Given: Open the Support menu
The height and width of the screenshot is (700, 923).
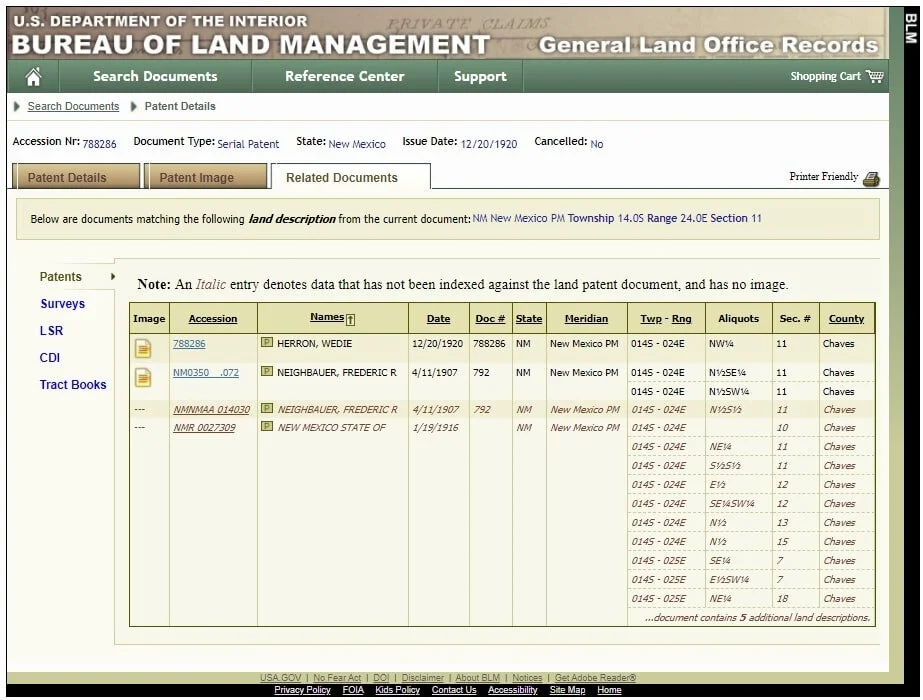Looking at the screenshot, I should click(480, 77).
